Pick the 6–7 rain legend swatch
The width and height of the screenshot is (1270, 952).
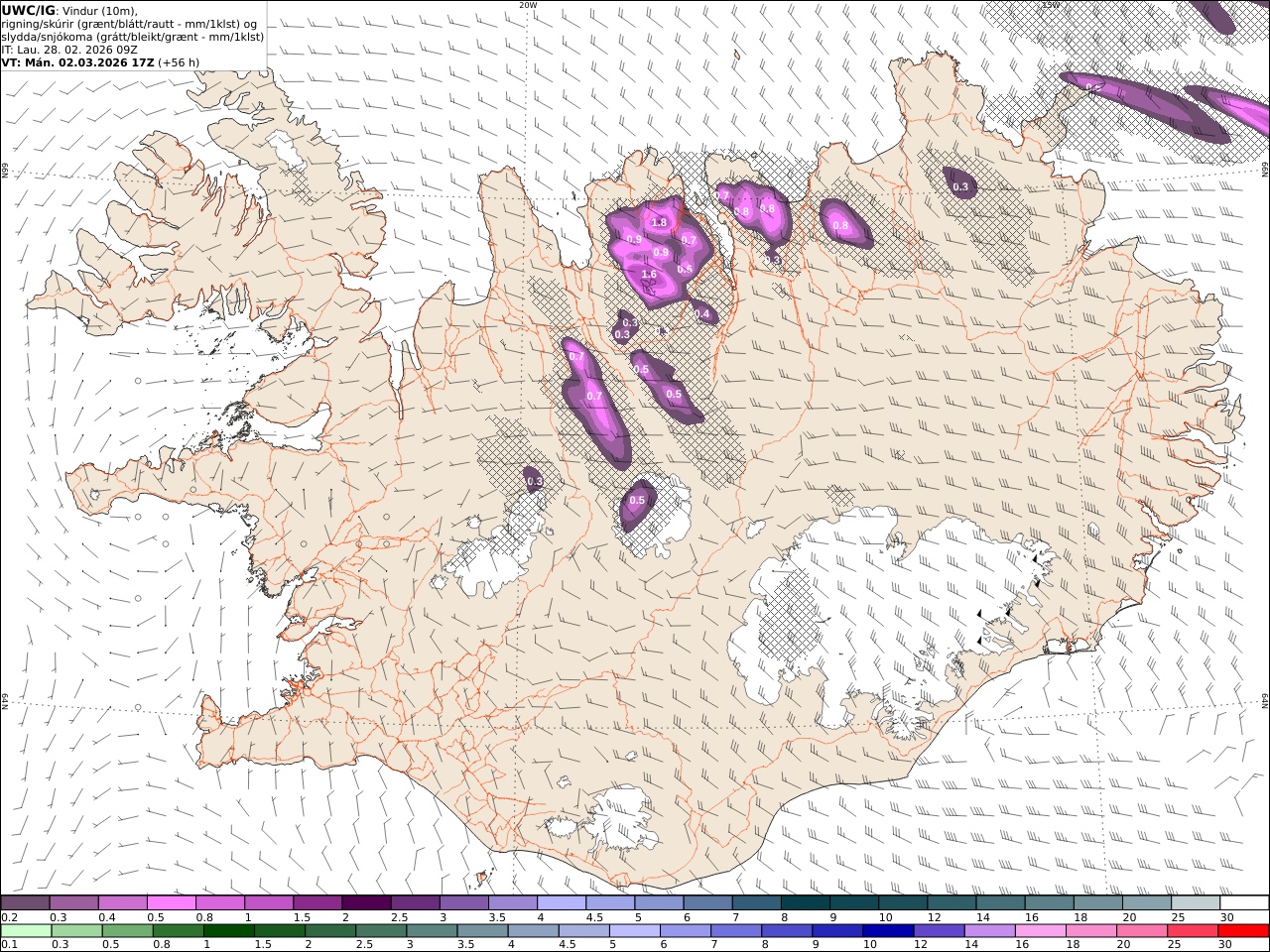point(685,930)
